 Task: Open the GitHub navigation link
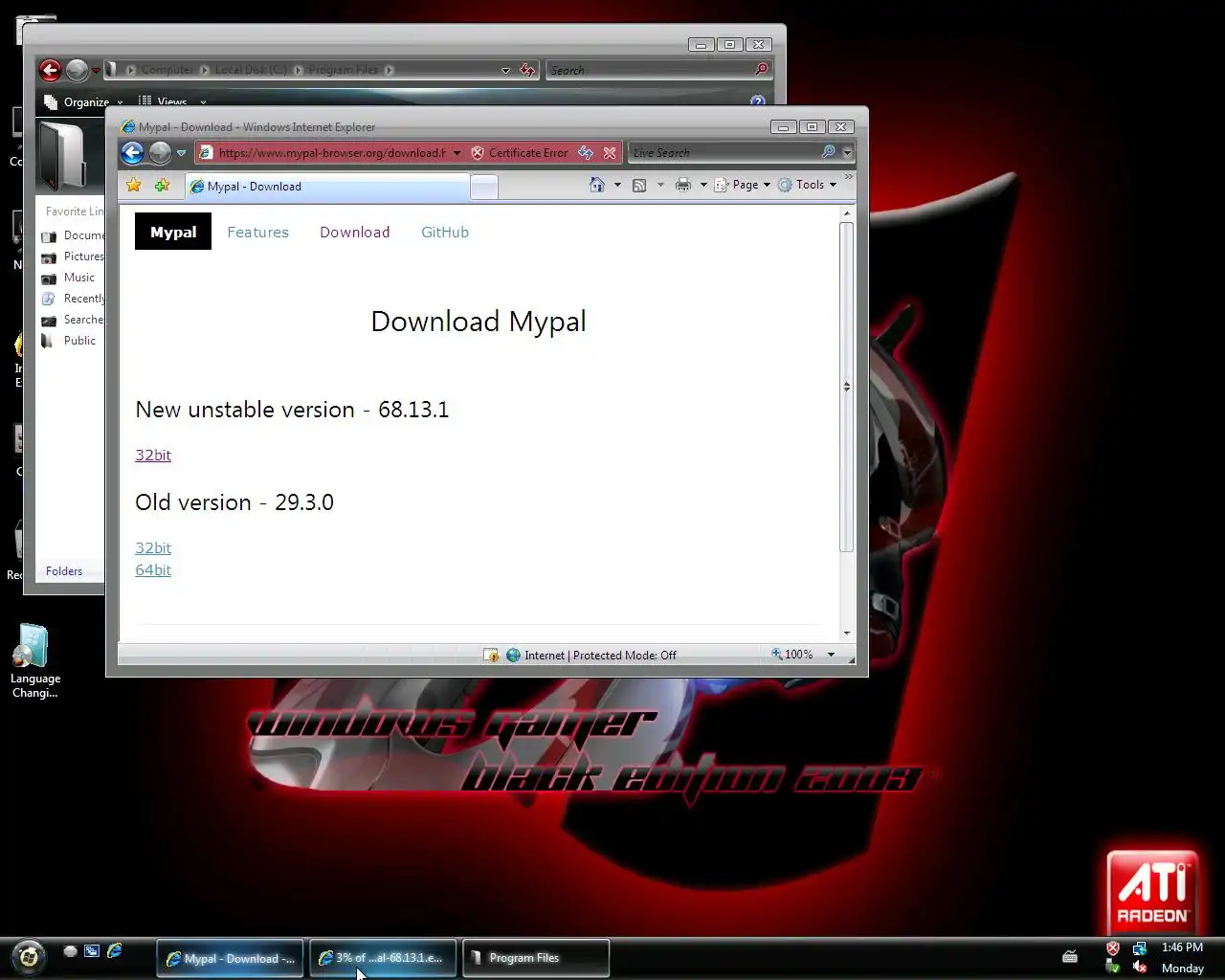pyautogui.click(x=445, y=232)
